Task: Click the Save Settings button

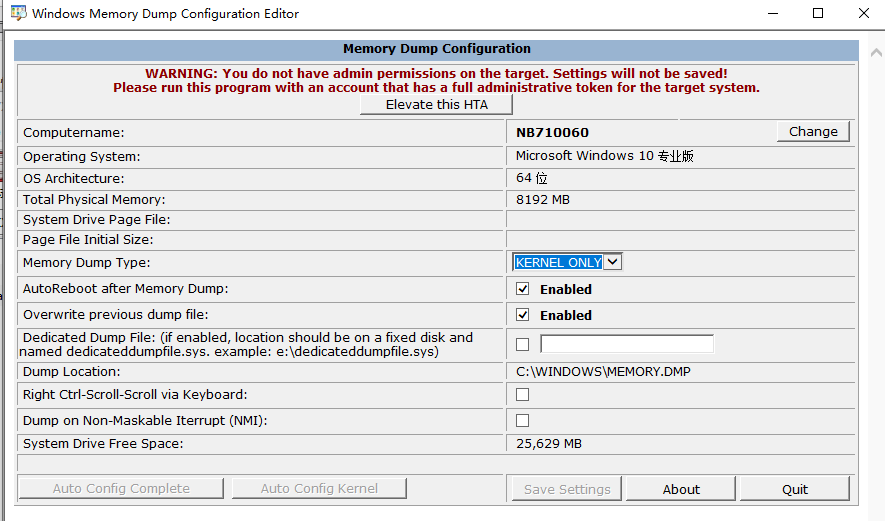Action: tap(567, 489)
